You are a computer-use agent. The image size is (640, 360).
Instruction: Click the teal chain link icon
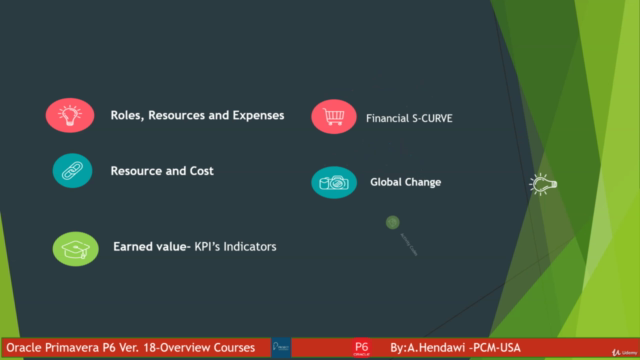(x=72, y=171)
